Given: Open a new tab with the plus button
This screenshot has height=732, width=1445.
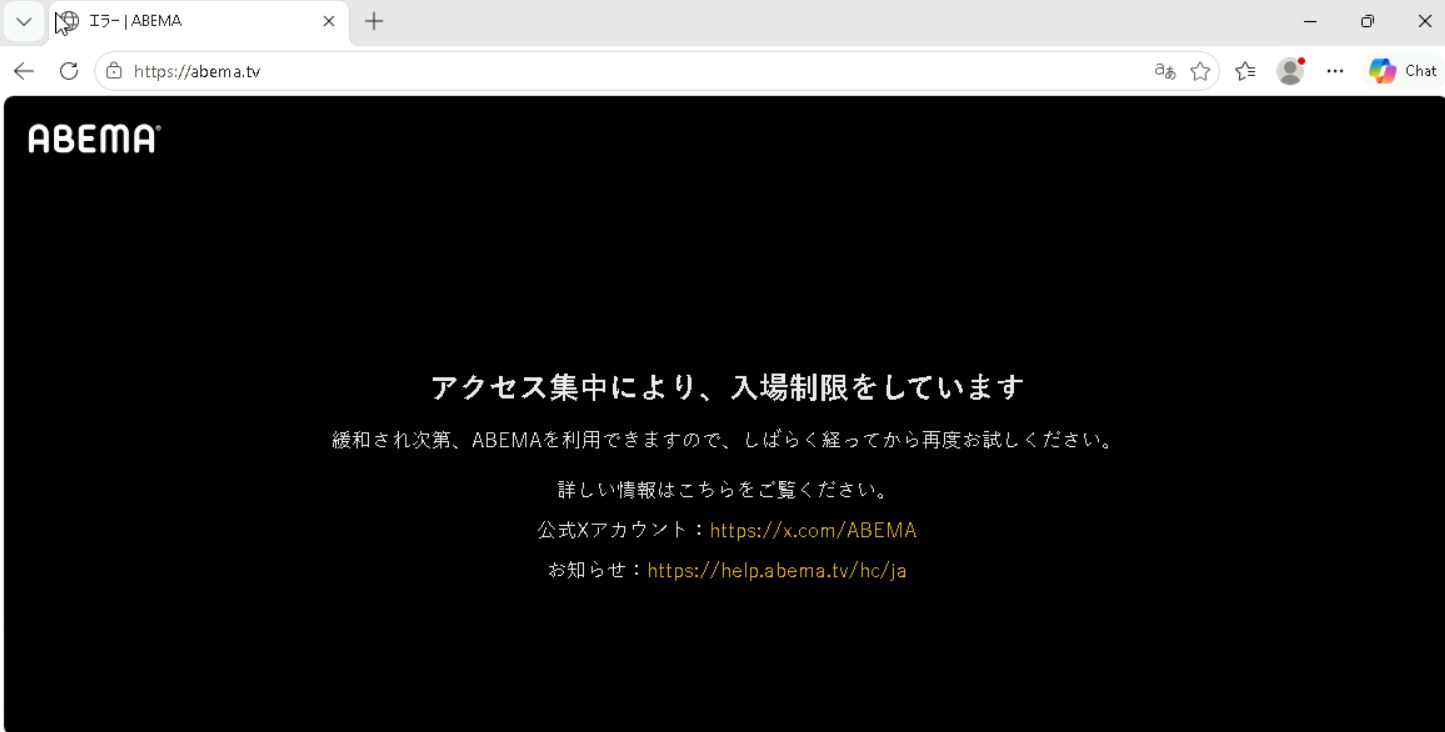Looking at the screenshot, I should (x=374, y=21).
